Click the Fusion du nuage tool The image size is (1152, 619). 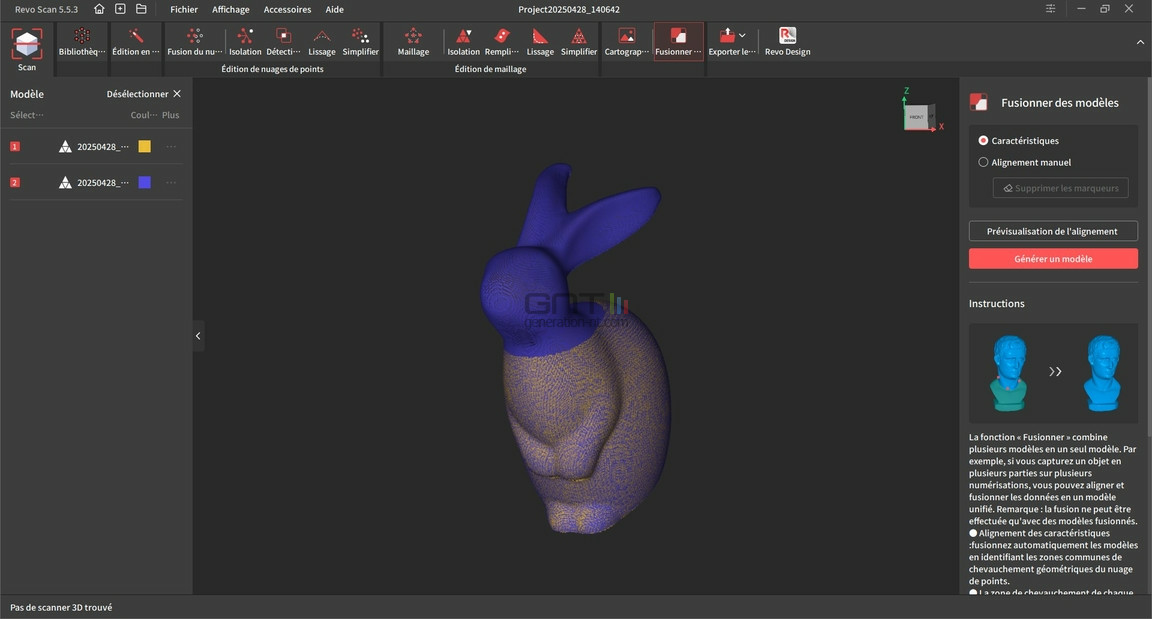pos(195,42)
